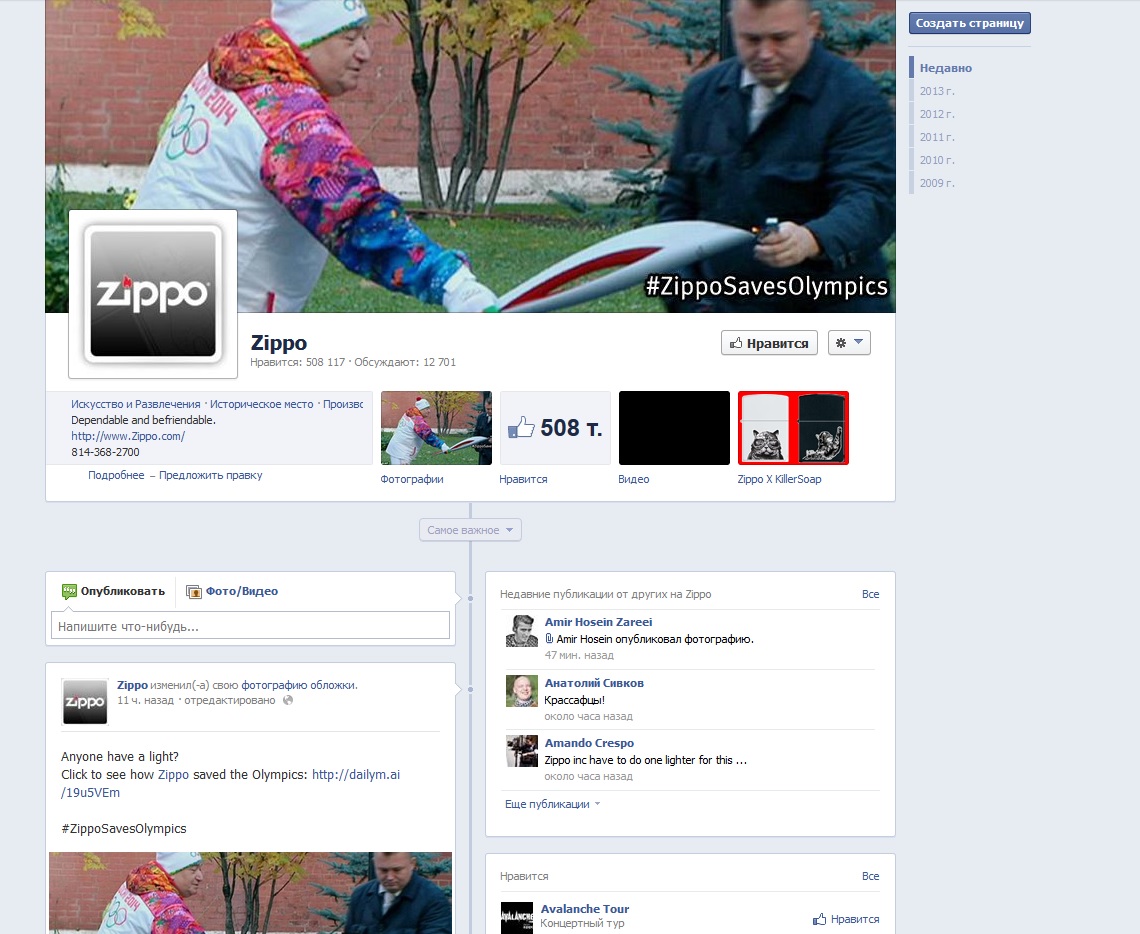Click the Нравится label under the likes tile
The height and width of the screenshot is (934, 1140).
coord(523,479)
